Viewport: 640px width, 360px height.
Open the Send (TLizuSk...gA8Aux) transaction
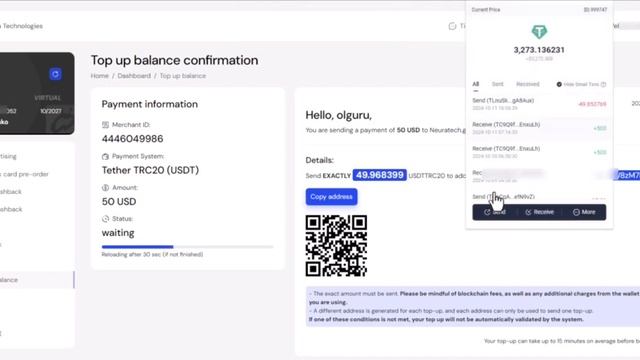point(539,104)
